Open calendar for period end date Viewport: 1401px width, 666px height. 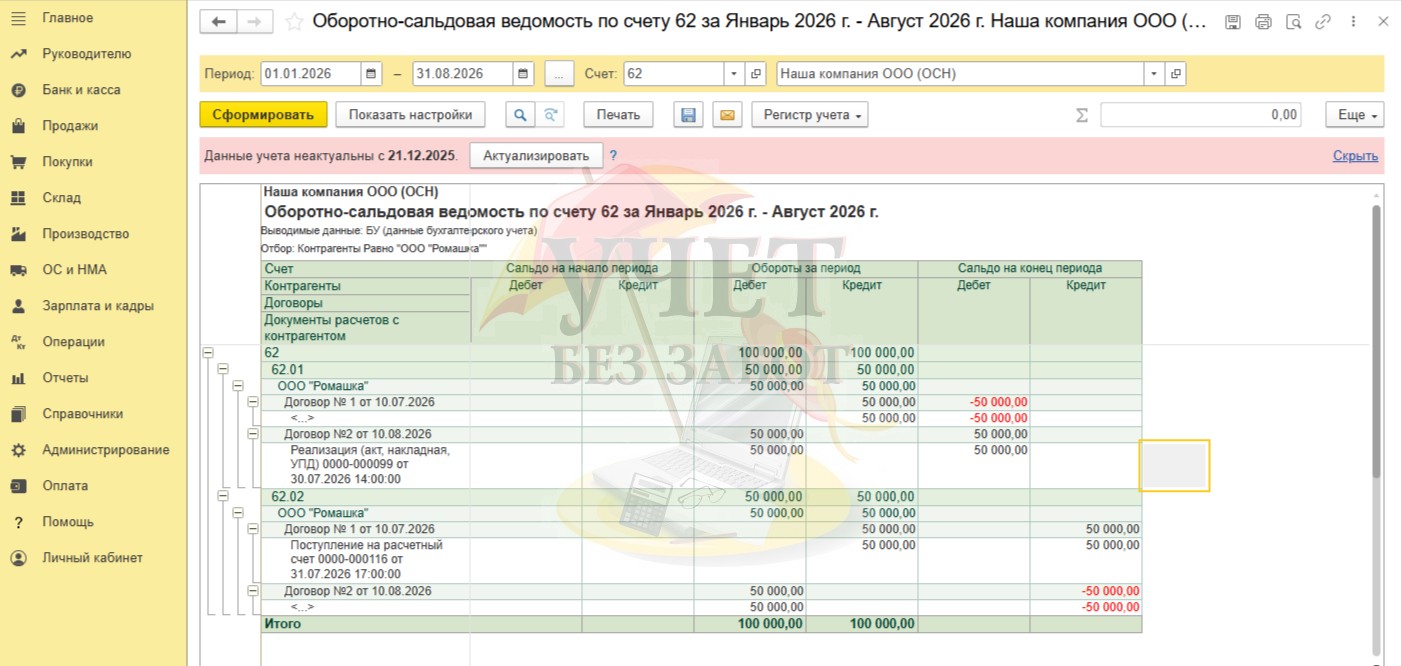(x=523, y=73)
